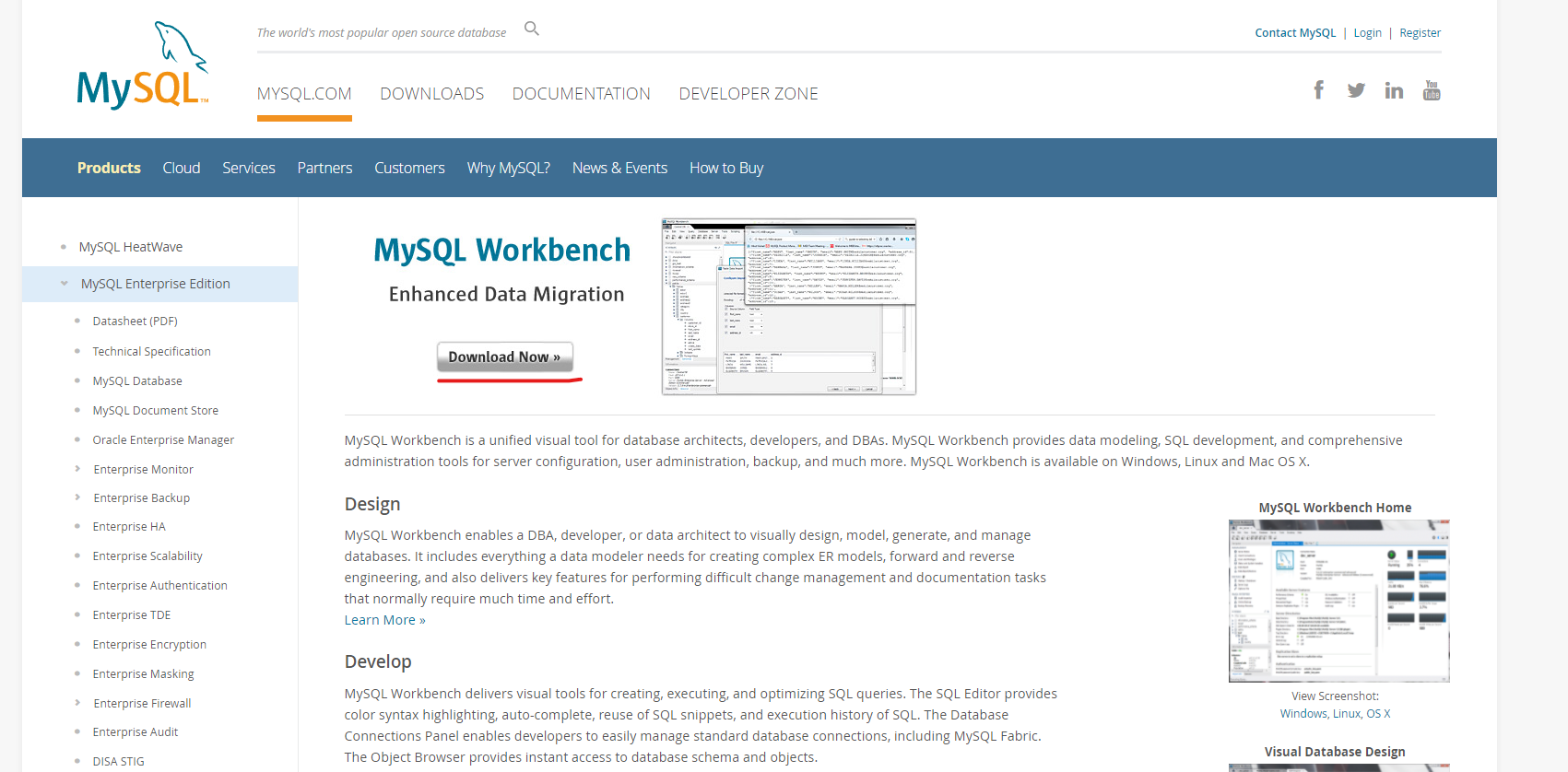Screen dimensions: 1568x772
Task: View the OS X screenshot link
Action: [1378, 714]
